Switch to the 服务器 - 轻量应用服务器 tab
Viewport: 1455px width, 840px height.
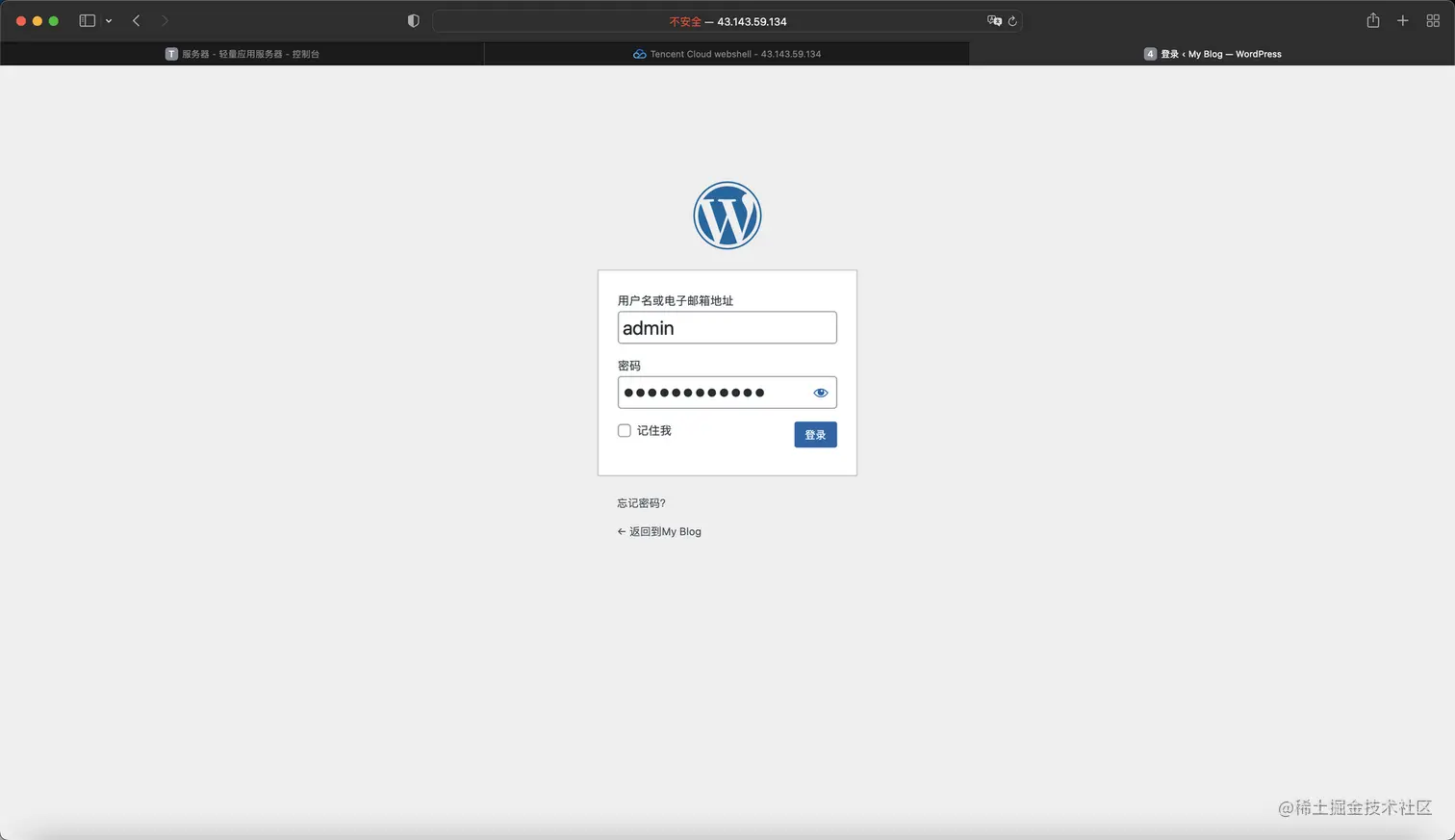tap(242, 54)
